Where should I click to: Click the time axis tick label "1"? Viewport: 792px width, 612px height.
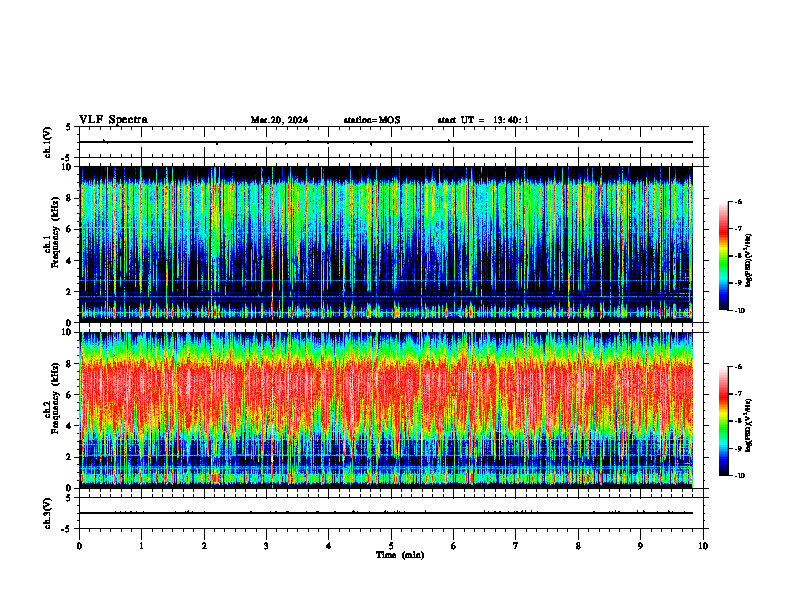pyautogui.click(x=141, y=546)
